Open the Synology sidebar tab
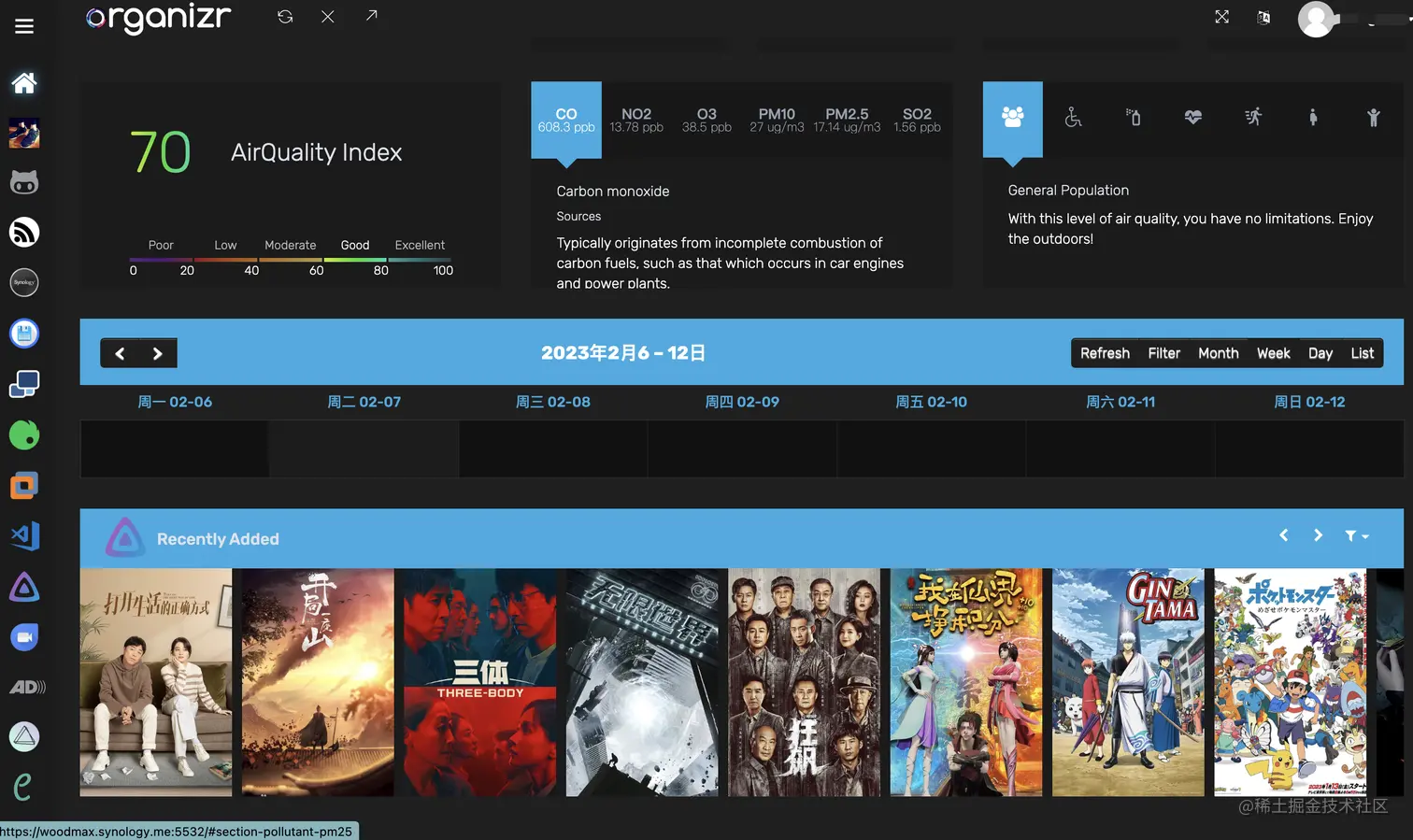1413x840 pixels. click(24, 282)
